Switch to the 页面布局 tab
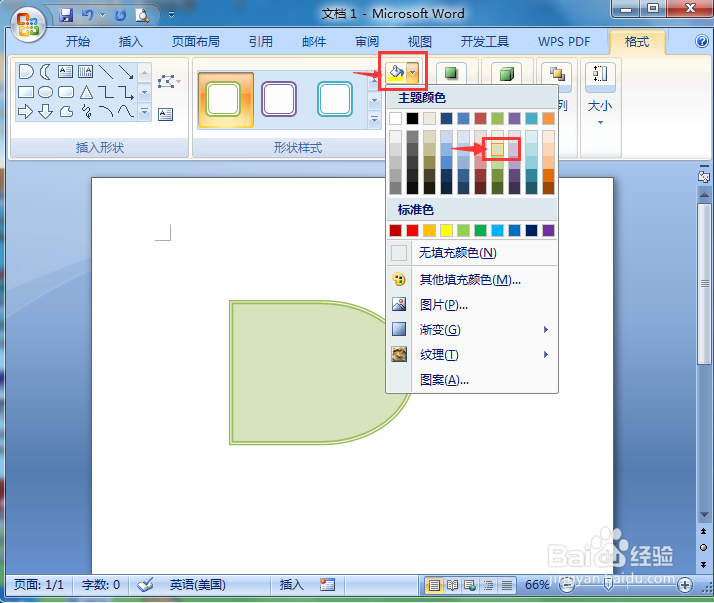The height and width of the screenshot is (603, 714). click(x=195, y=42)
